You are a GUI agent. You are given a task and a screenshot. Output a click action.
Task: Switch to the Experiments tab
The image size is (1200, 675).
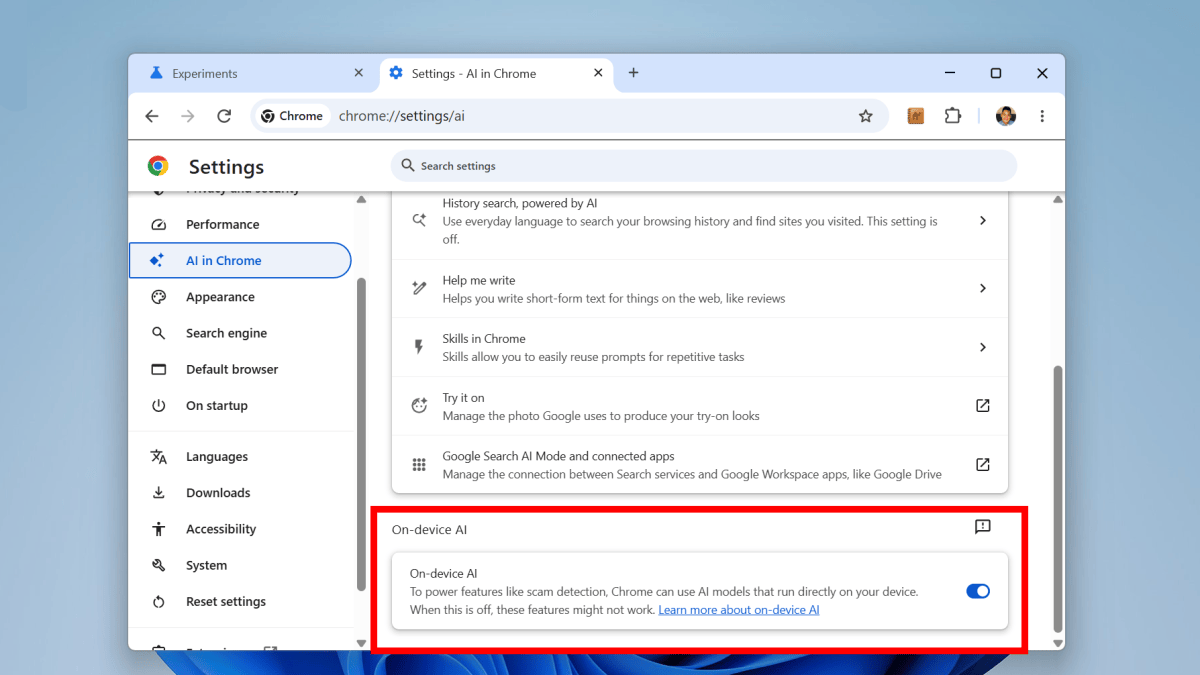253,74
